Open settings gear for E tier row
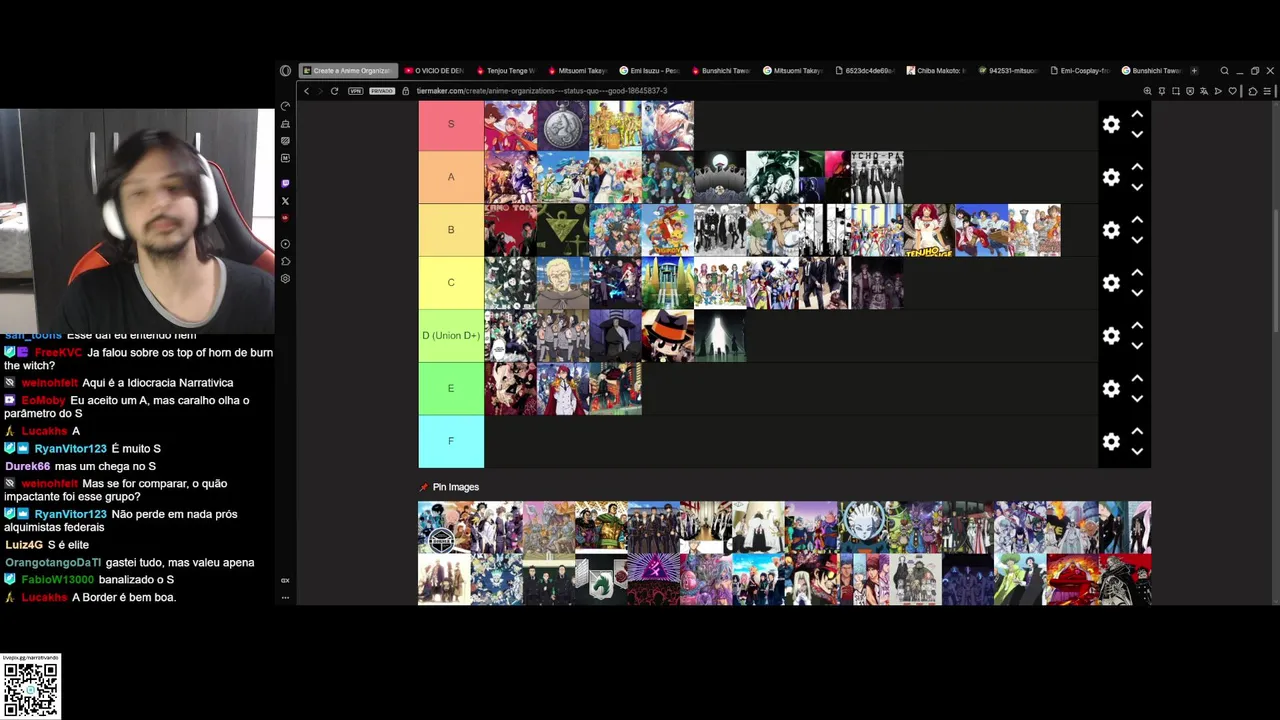The height and width of the screenshot is (720, 1280). coord(1111,388)
